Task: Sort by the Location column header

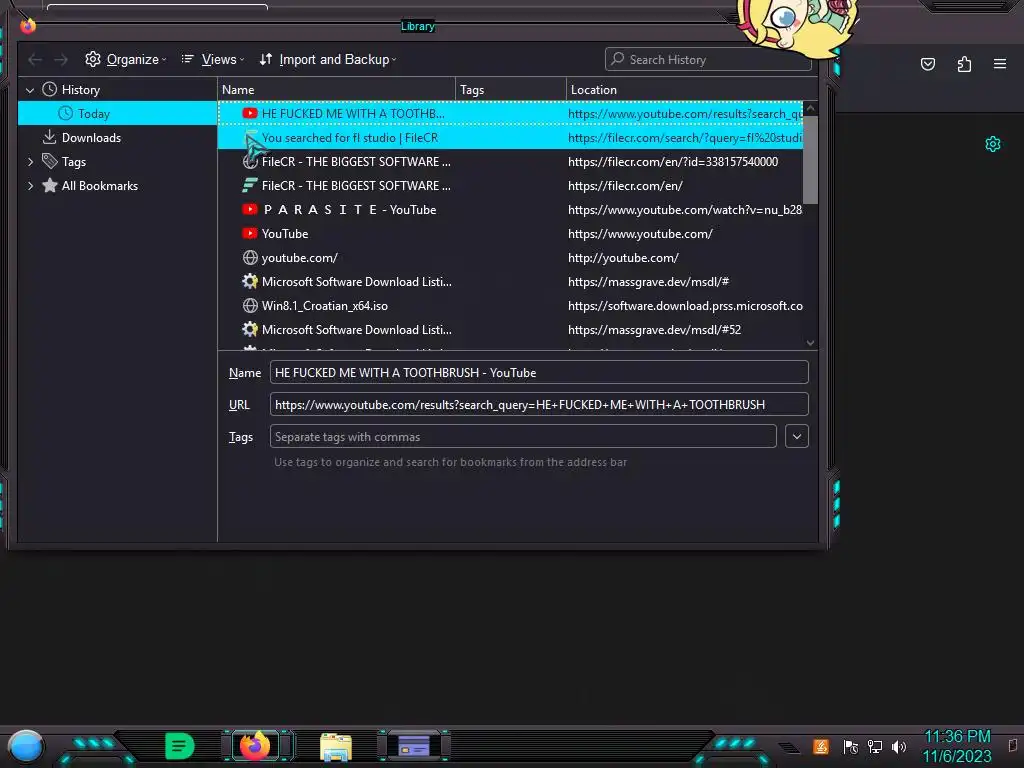Action: point(692,89)
